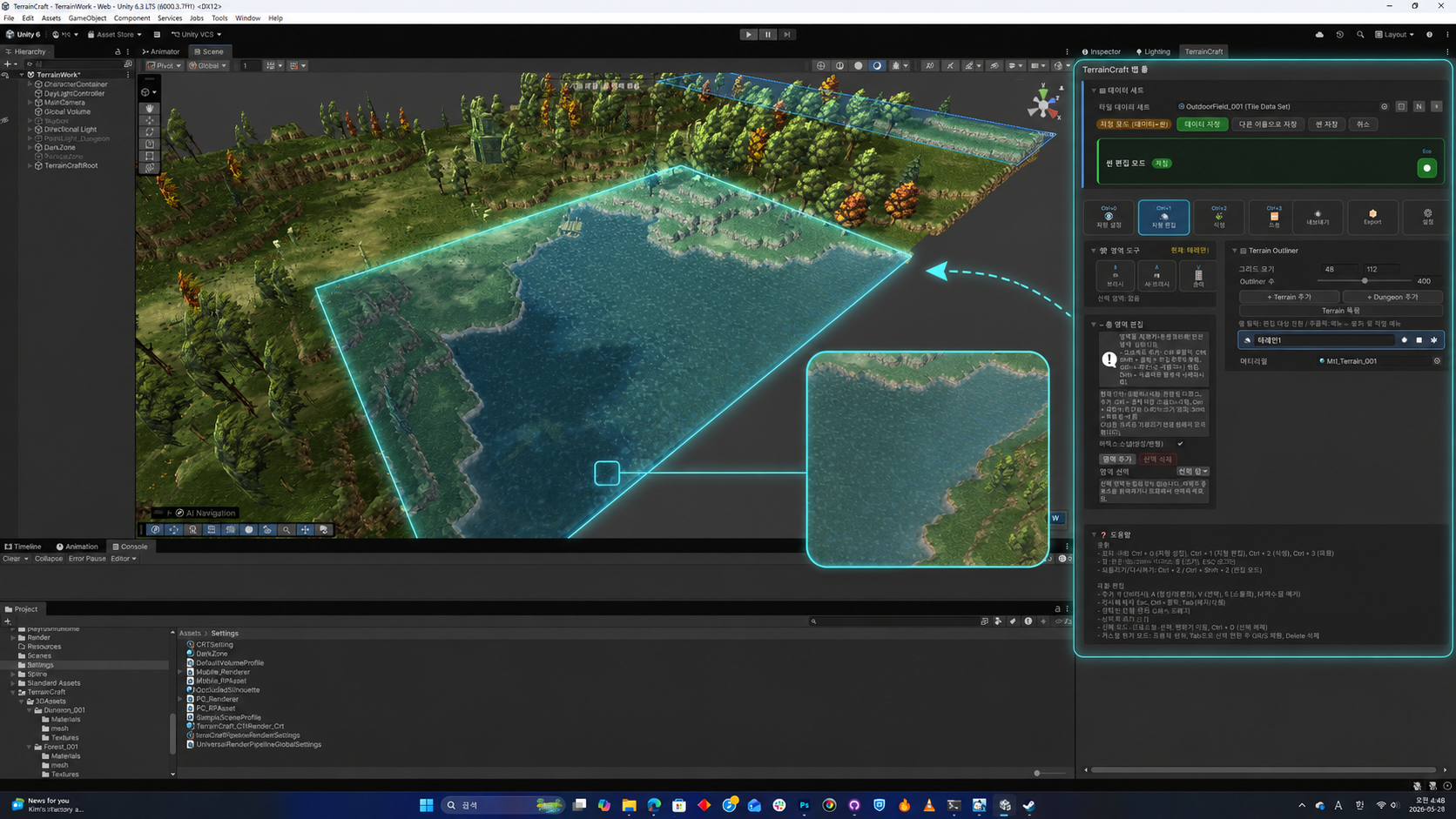The image size is (1456, 819).
Task: Open object picker for Mtl_Terrain_001 material
Action: click(x=1437, y=361)
